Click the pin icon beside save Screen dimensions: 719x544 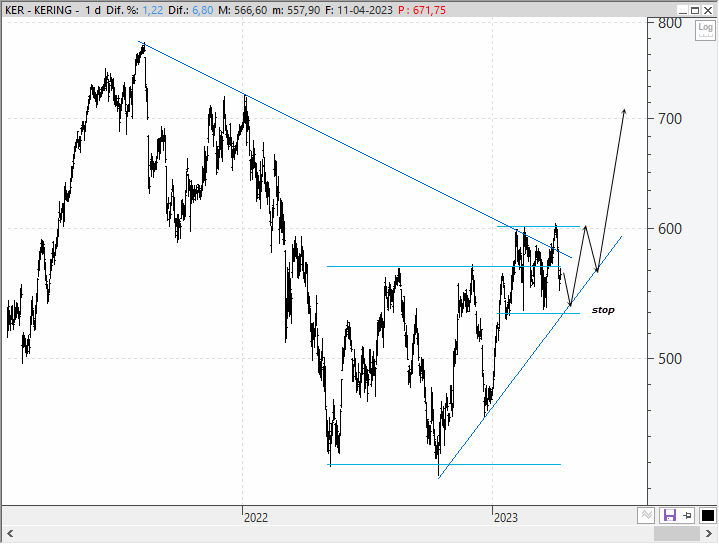[687, 516]
